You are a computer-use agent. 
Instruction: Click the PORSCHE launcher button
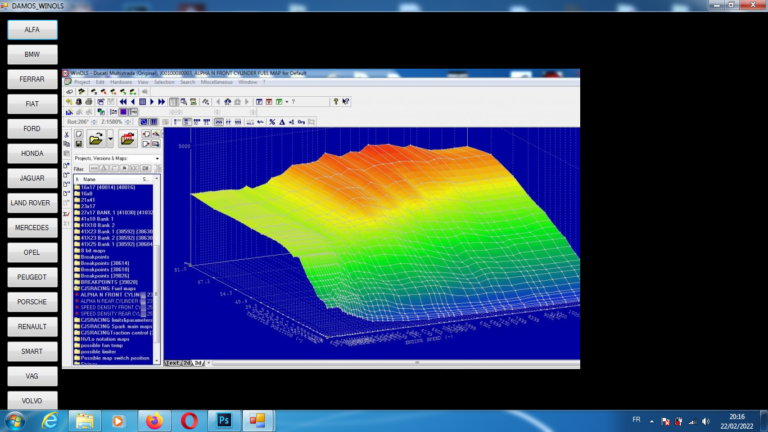tap(32, 302)
